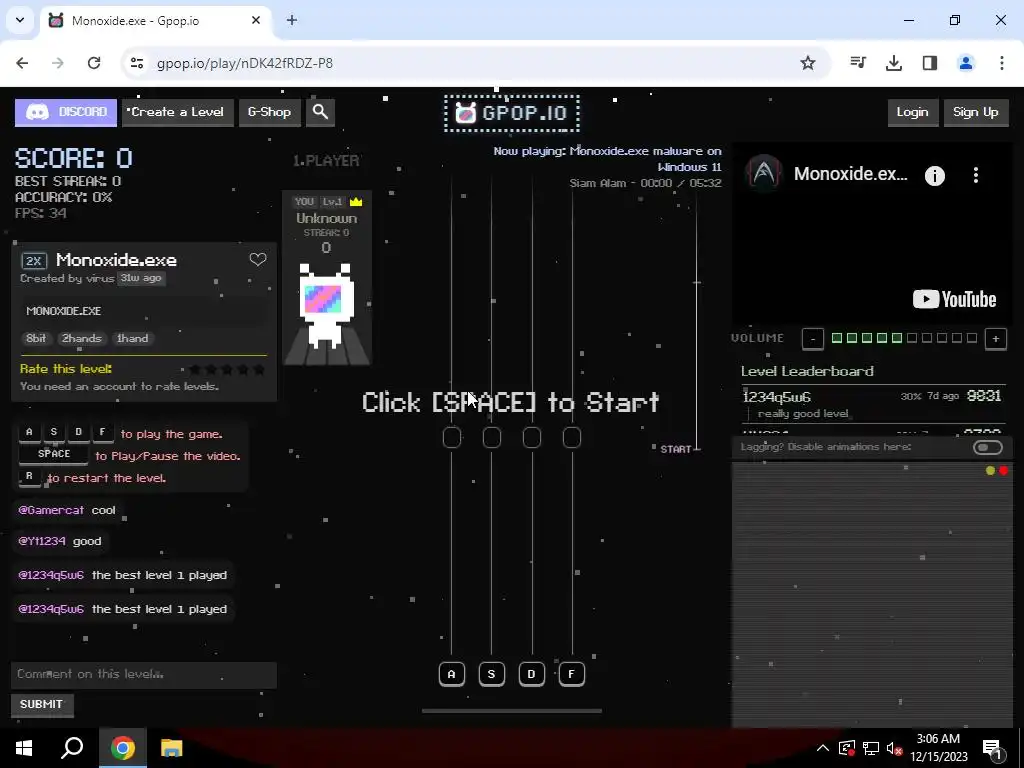The height and width of the screenshot is (768, 1024).
Task: Set volume using the segmented volume bar
Action: coord(904,338)
